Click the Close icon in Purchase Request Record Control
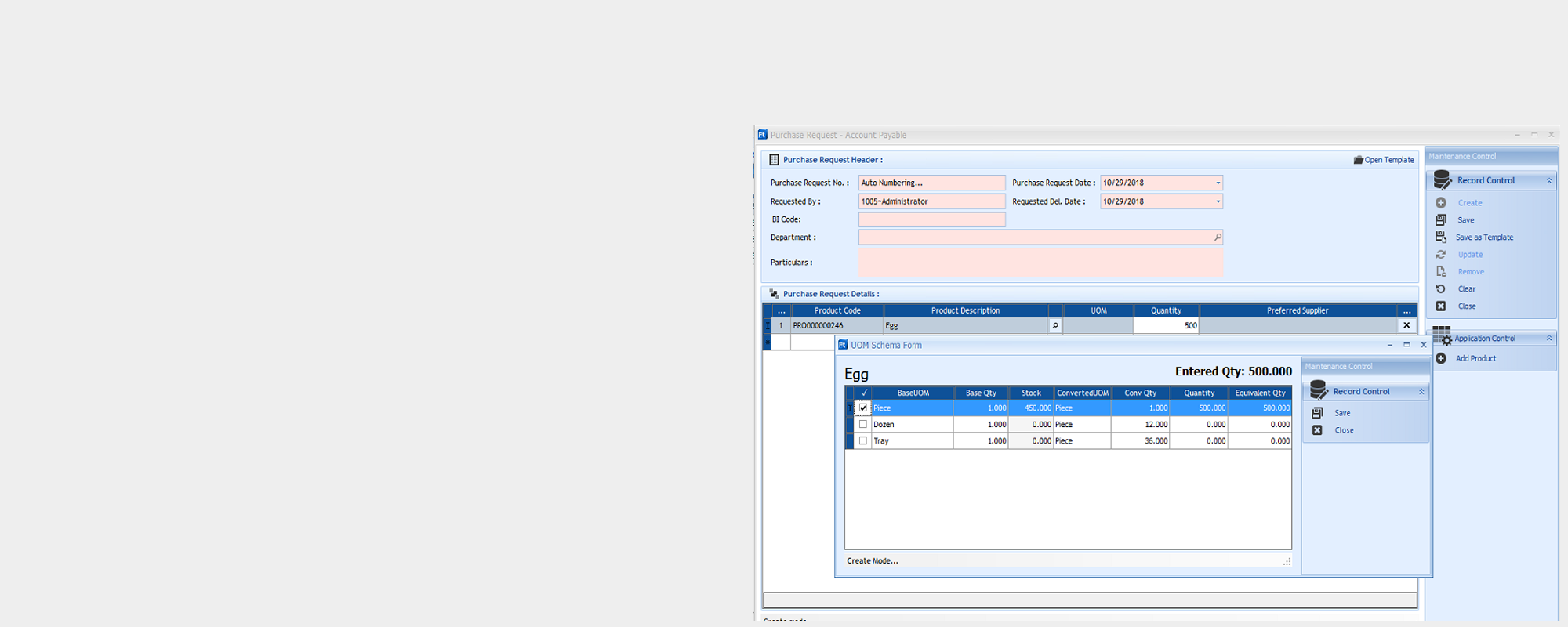This screenshot has height=627, width=1568. 1441,306
